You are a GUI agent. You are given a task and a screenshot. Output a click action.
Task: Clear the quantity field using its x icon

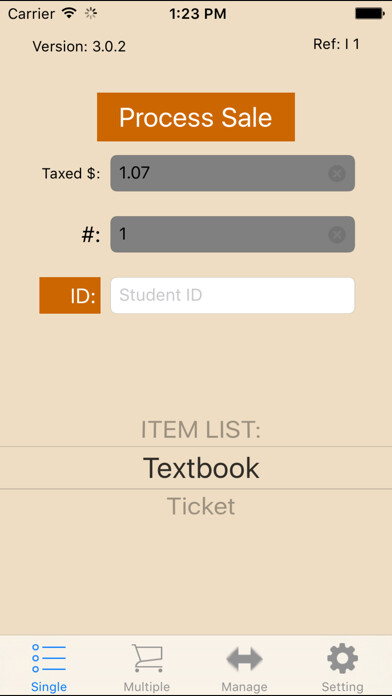click(x=337, y=234)
